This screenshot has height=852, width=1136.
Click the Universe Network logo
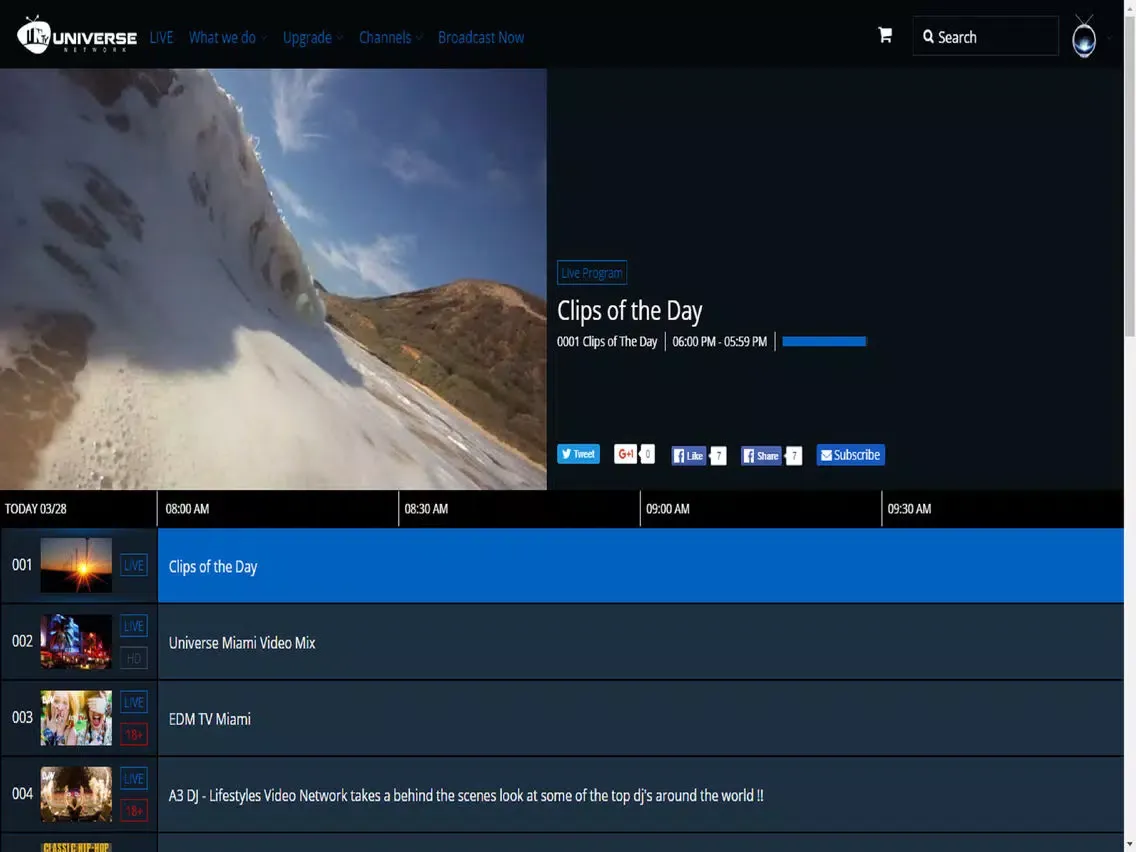pos(77,35)
